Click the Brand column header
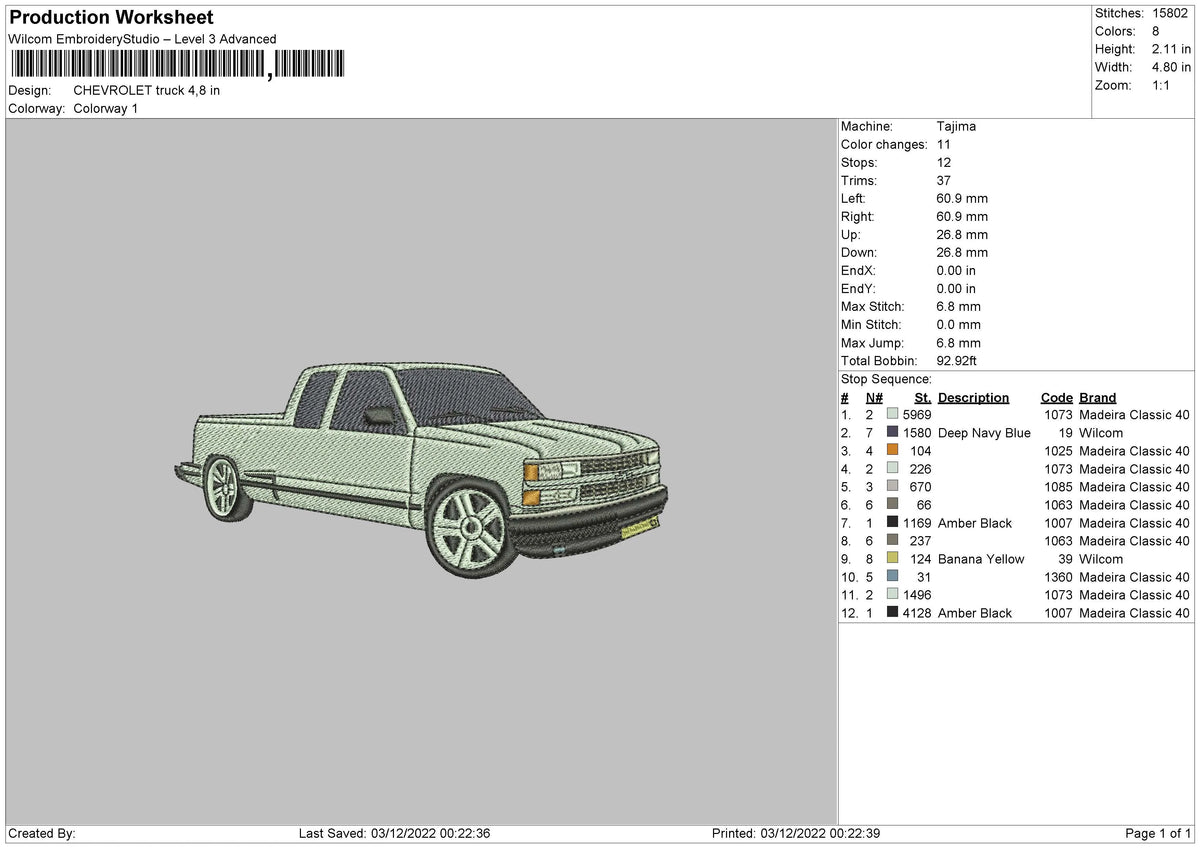This screenshot has height=848, width=1200. [x=1097, y=397]
